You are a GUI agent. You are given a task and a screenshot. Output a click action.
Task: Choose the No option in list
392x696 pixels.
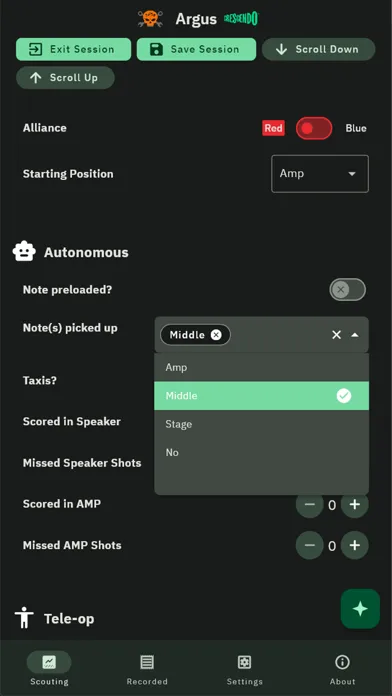coord(261,452)
